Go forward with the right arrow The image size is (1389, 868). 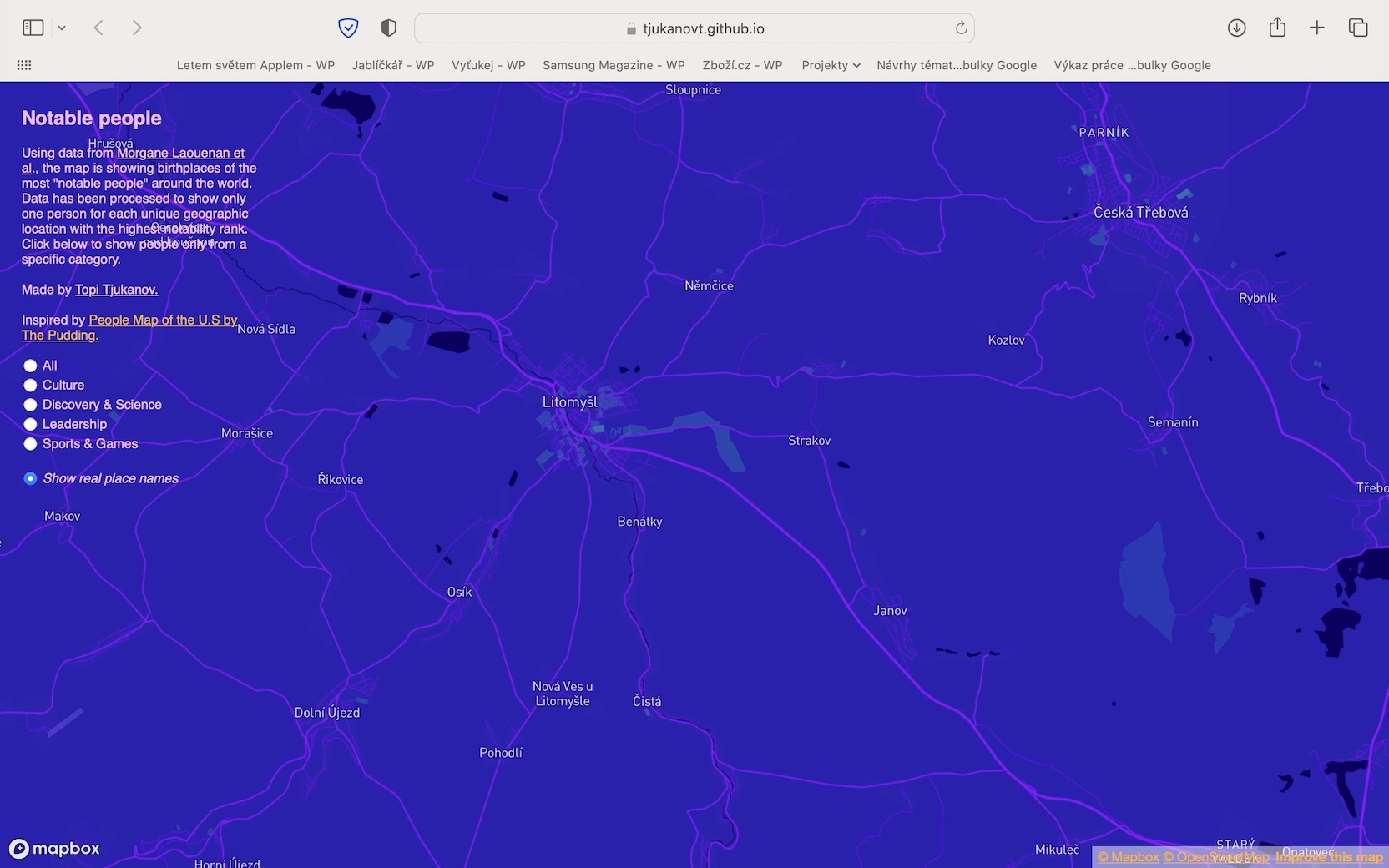coord(137,28)
